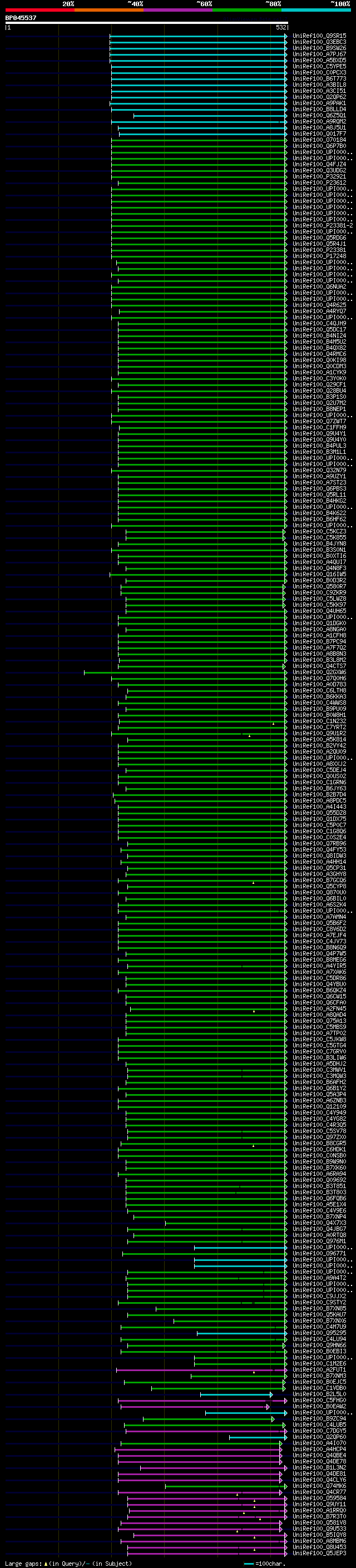The image size is (356, 1568).
Task: Select hit UniRef100_B9SW26
Action: [x=319, y=48]
